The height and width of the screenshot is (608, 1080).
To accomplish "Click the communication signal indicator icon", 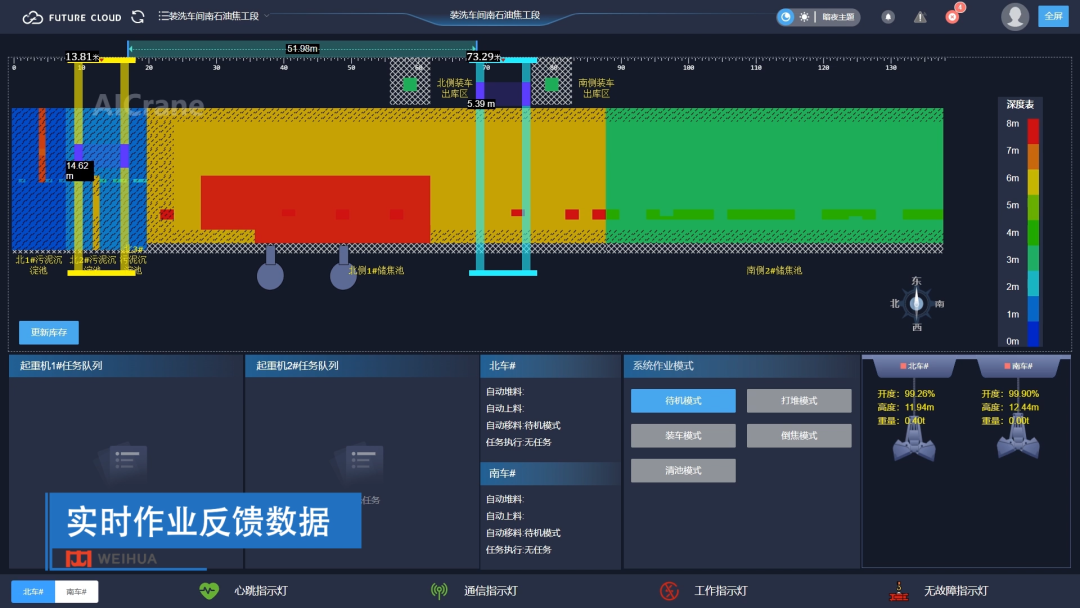I will pos(439,591).
